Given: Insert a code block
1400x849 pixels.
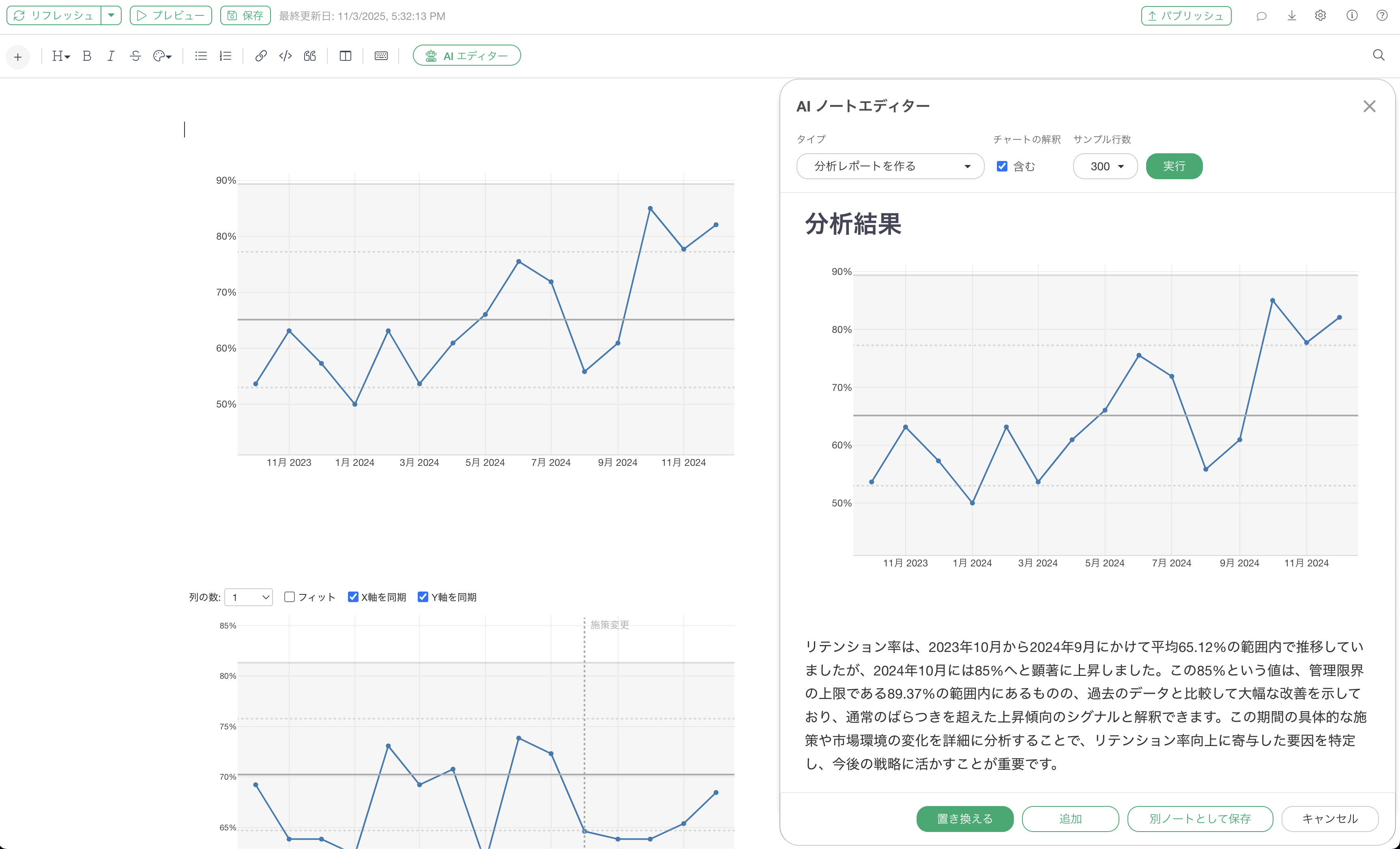Looking at the screenshot, I should tap(285, 56).
